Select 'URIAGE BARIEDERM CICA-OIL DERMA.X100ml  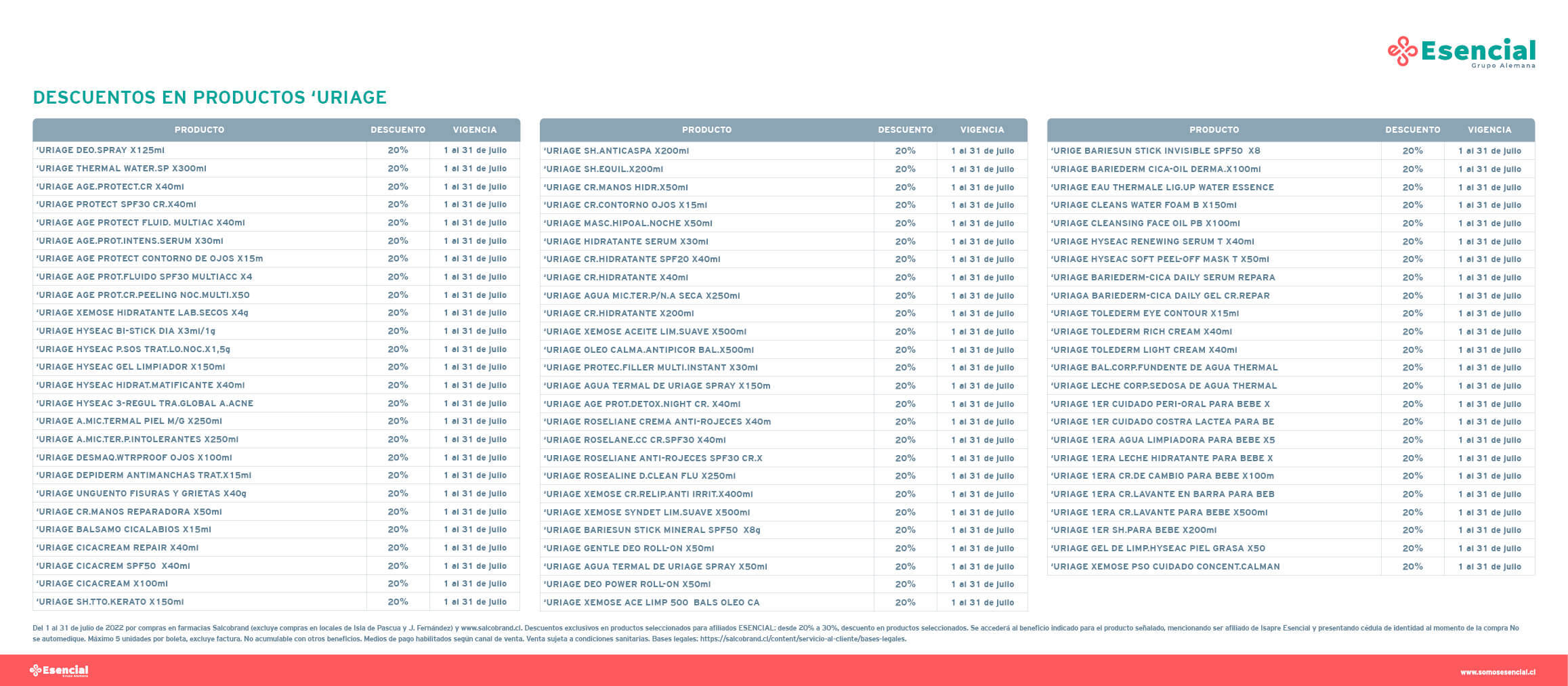(x=1291, y=169)
